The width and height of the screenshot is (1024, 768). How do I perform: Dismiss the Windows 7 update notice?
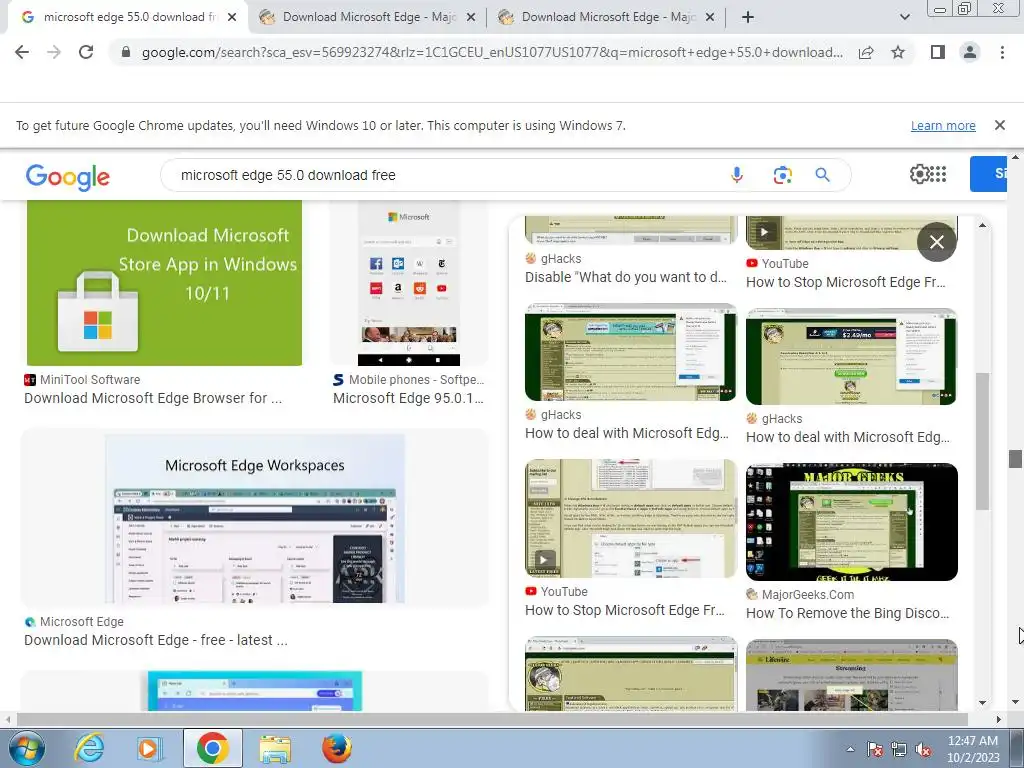click(x=1000, y=125)
